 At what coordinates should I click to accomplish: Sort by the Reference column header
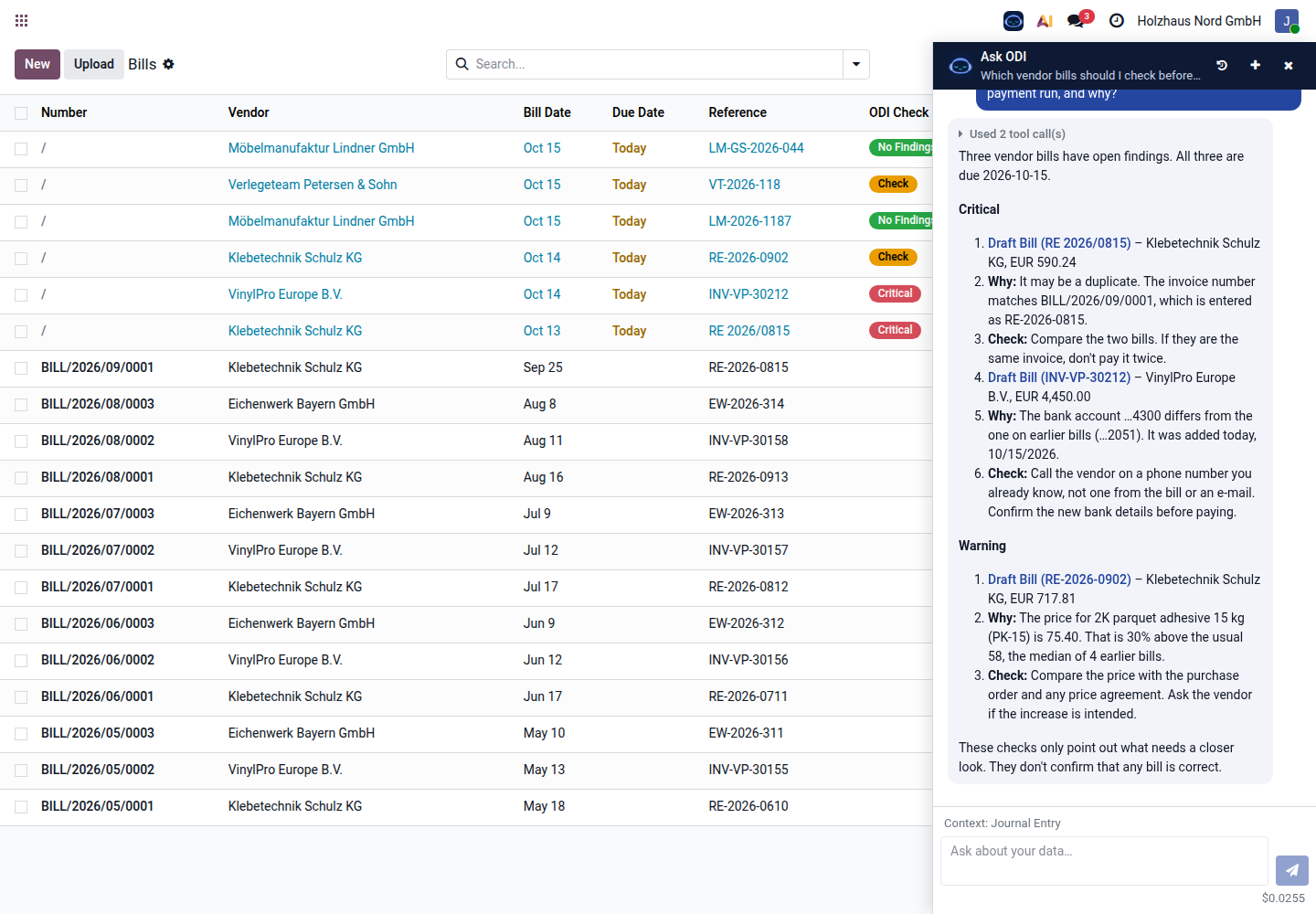pyautogui.click(x=738, y=112)
